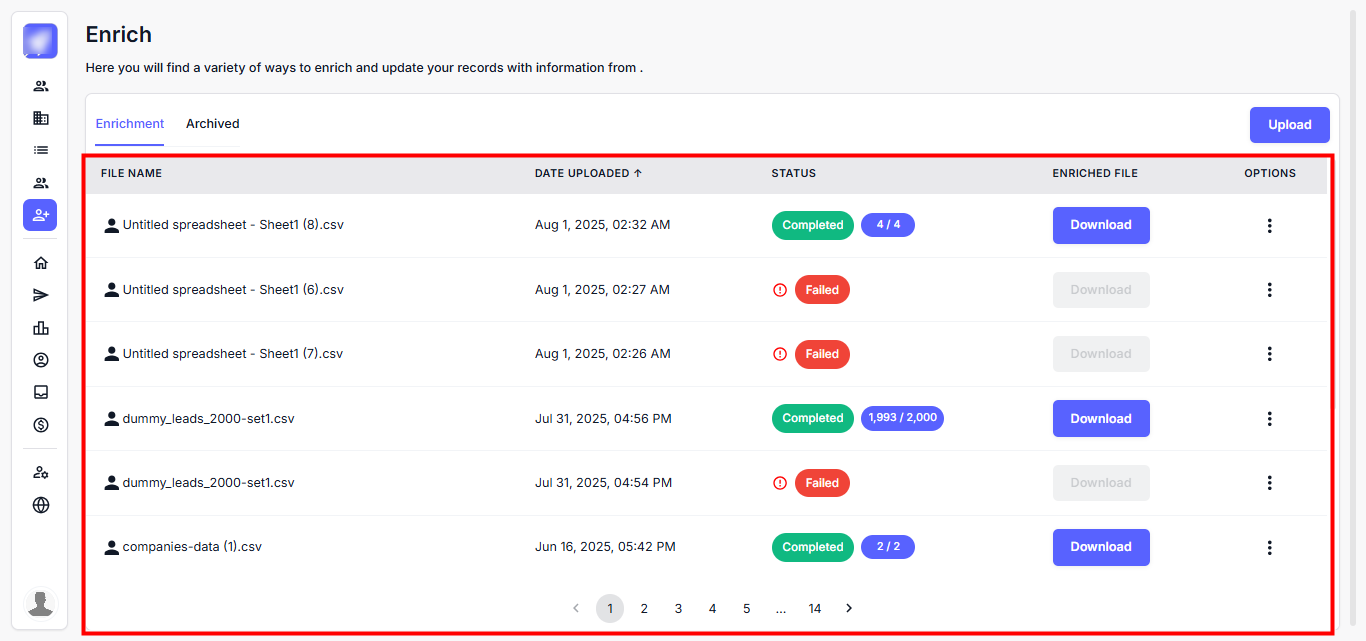Expand options for Untitled spreadsheet Sheet1 (8).csv
Screen dimensions: 1366x641
click(1269, 226)
